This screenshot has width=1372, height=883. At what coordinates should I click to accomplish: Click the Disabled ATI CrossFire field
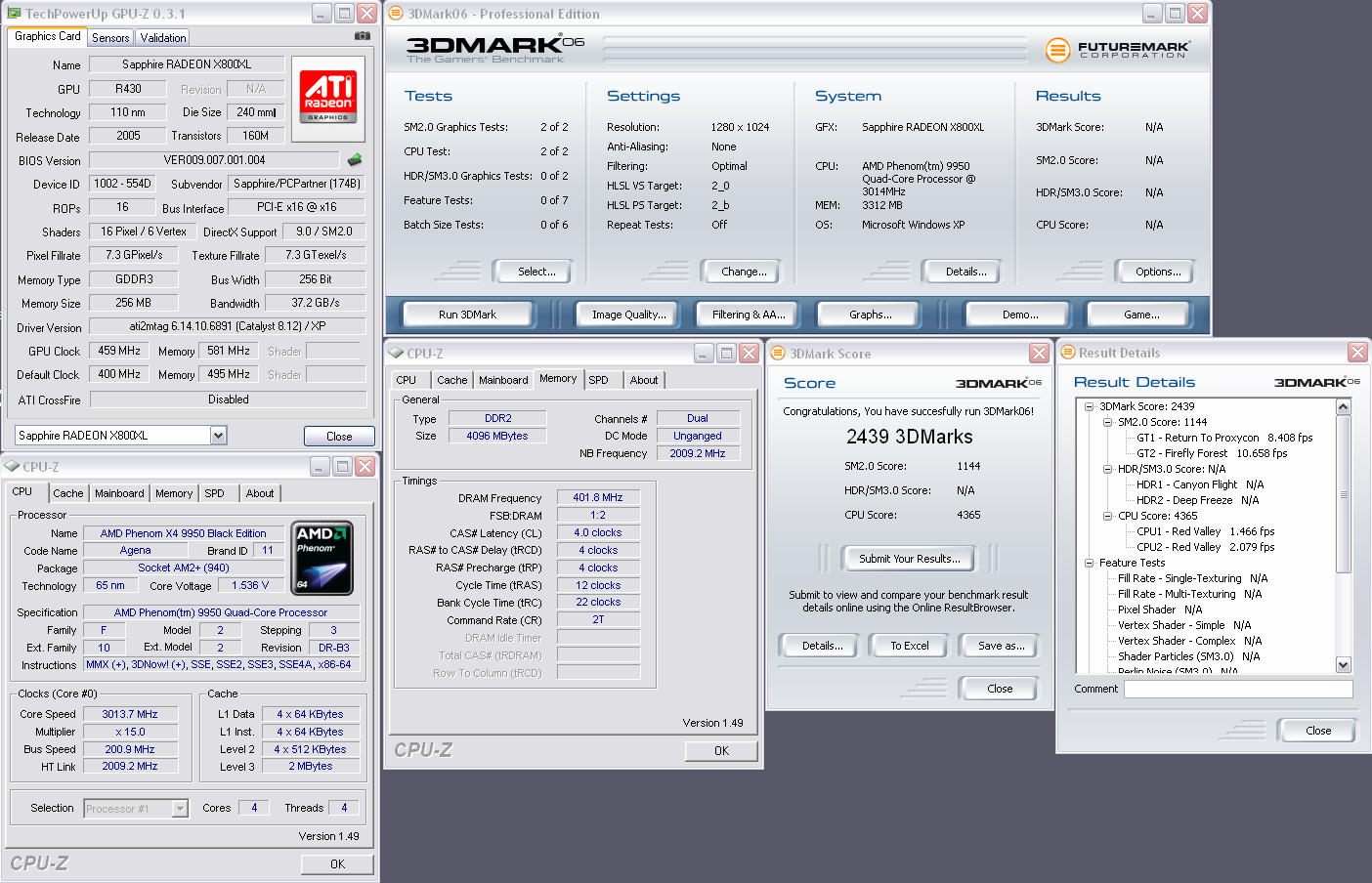pos(228,399)
